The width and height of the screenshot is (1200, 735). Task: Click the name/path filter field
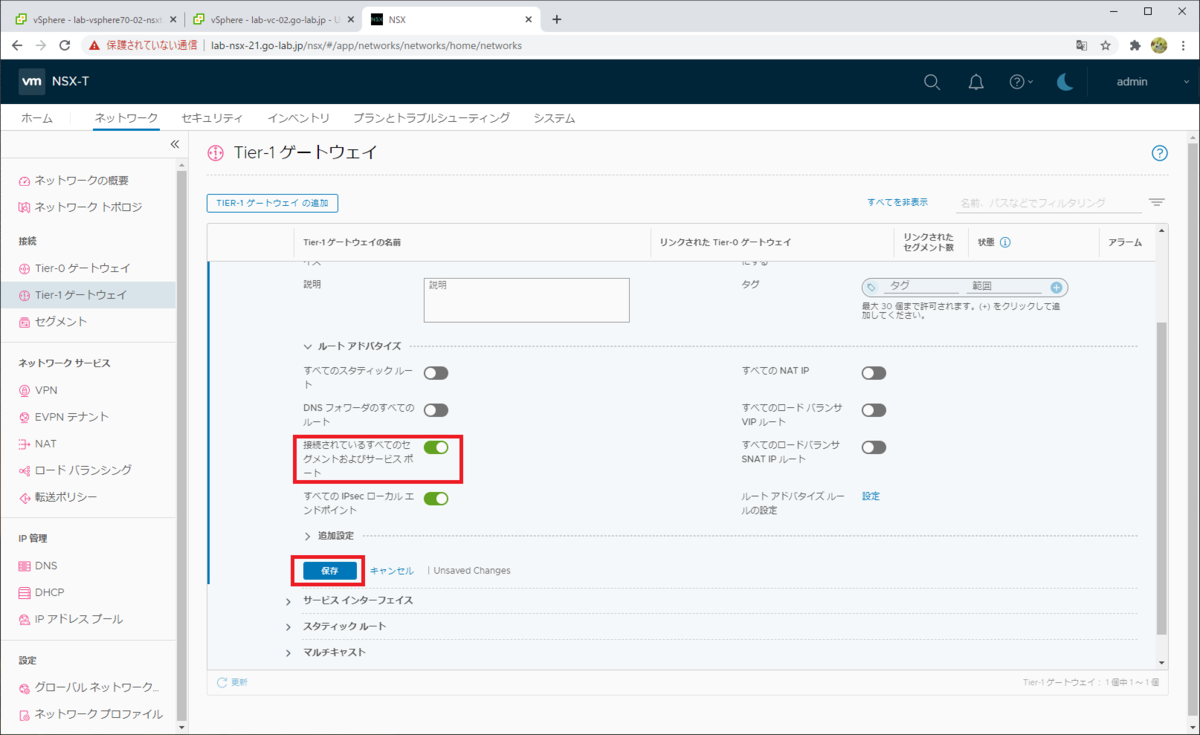tap(1048, 203)
